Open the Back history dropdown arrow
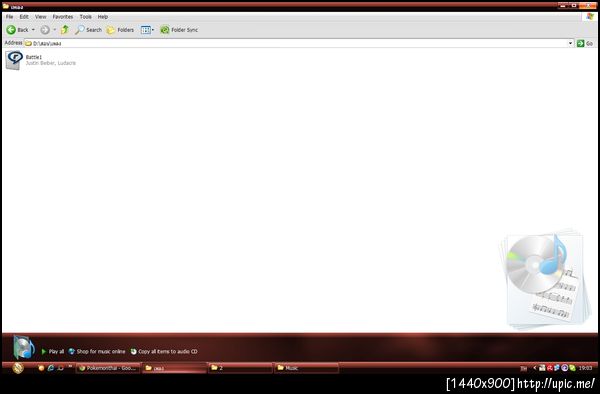600x394 pixels. (33, 30)
